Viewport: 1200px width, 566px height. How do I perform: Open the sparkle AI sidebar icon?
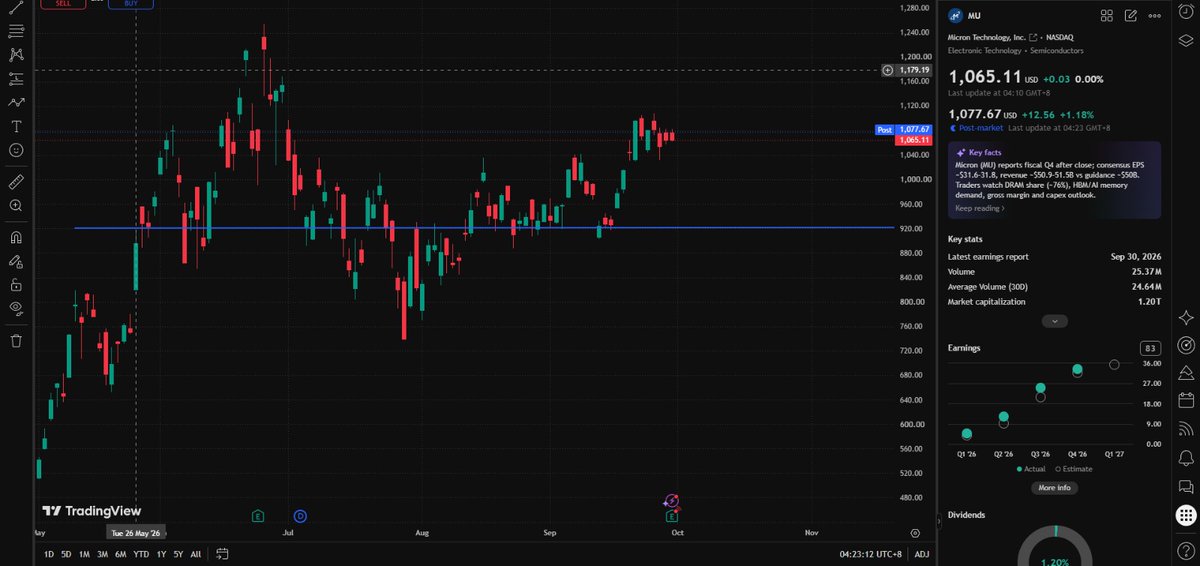point(1185,318)
